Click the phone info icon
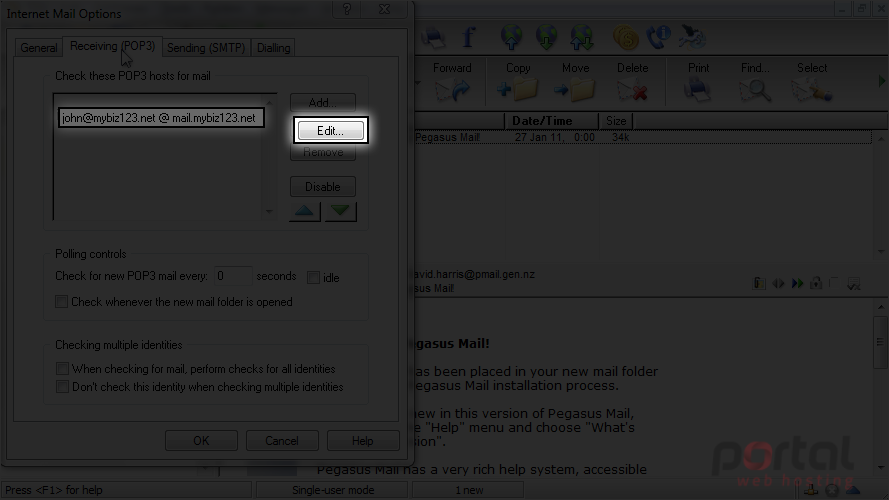The width and height of the screenshot is (889, 500). click(658, 37)
